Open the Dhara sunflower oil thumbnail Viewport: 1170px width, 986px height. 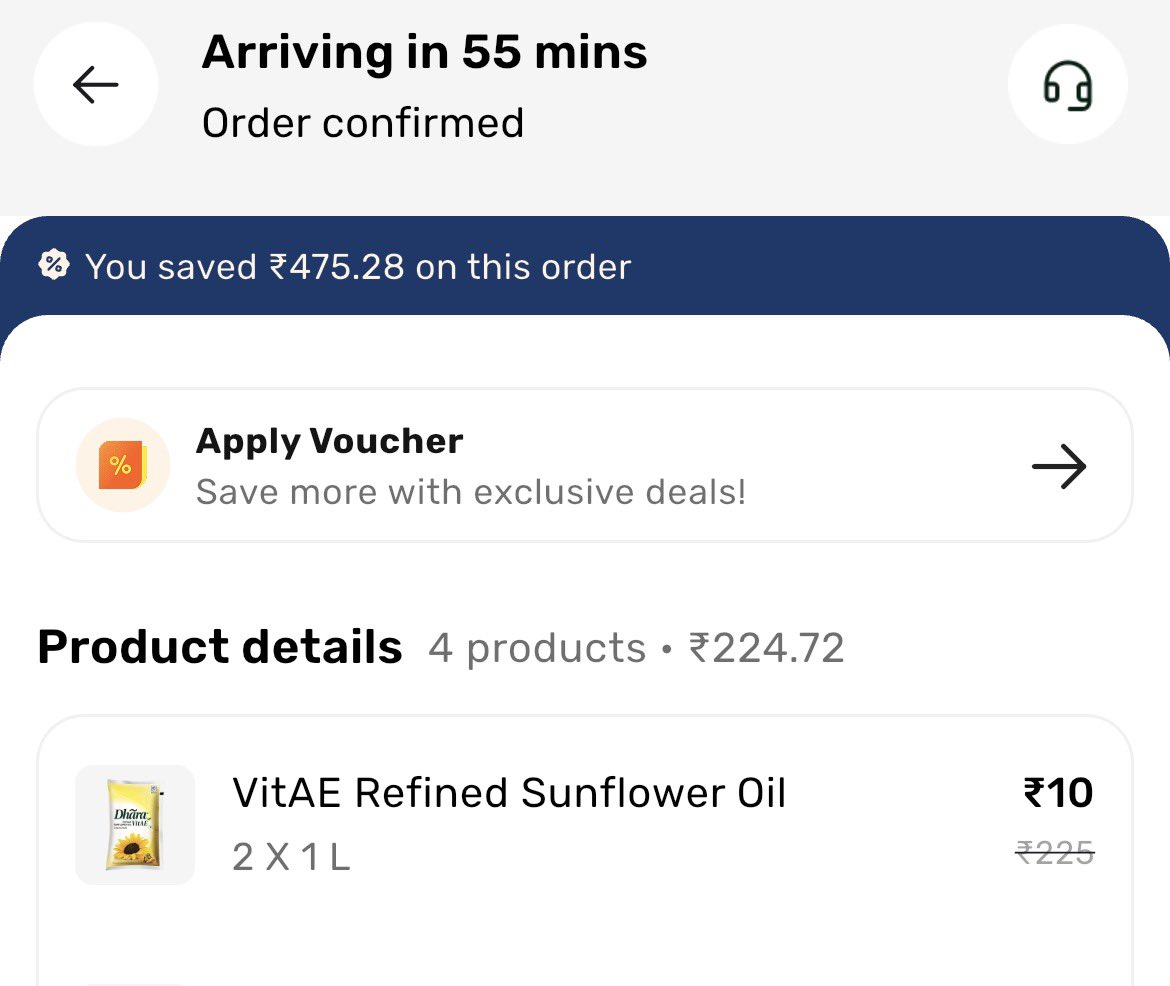pyautogui.click(x=134, y=825)
